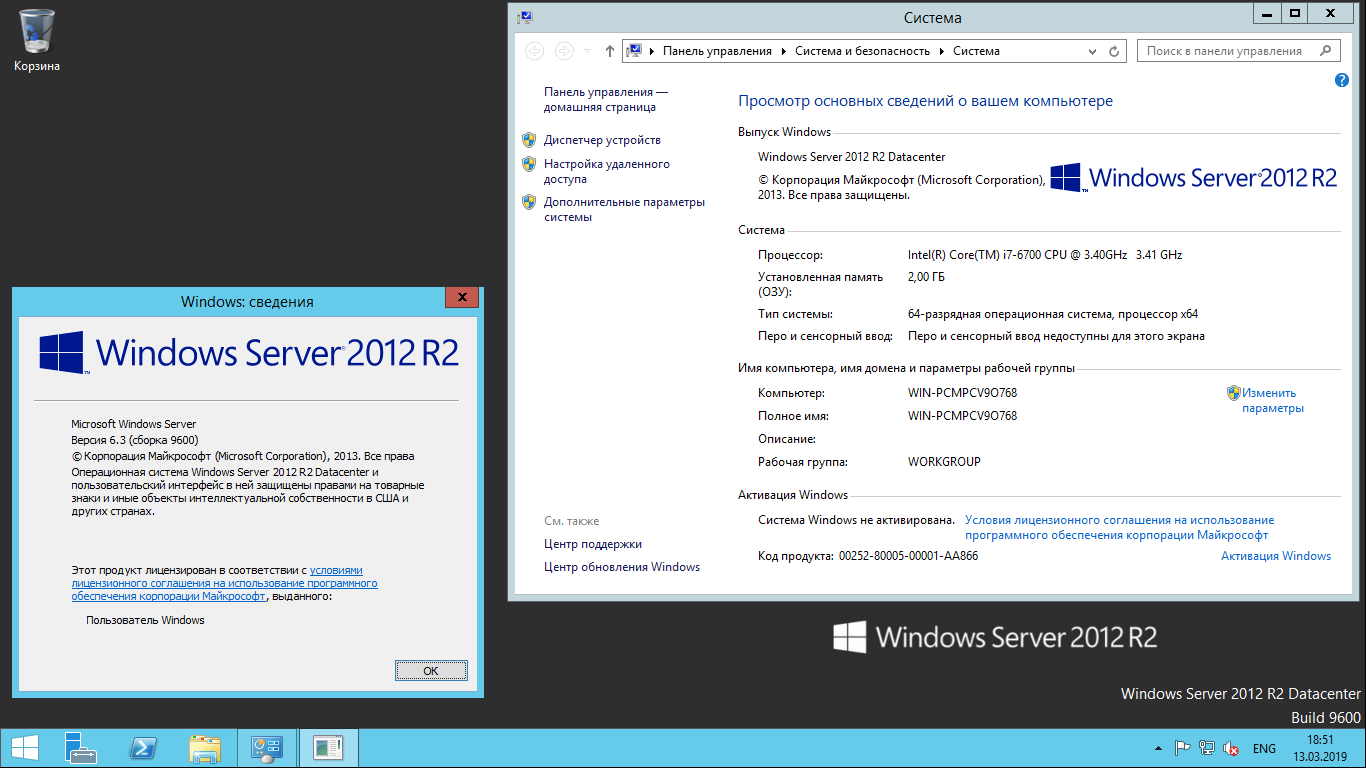Click the shield icon next to 'Изменить параметры'

(x=1234, y=393)
